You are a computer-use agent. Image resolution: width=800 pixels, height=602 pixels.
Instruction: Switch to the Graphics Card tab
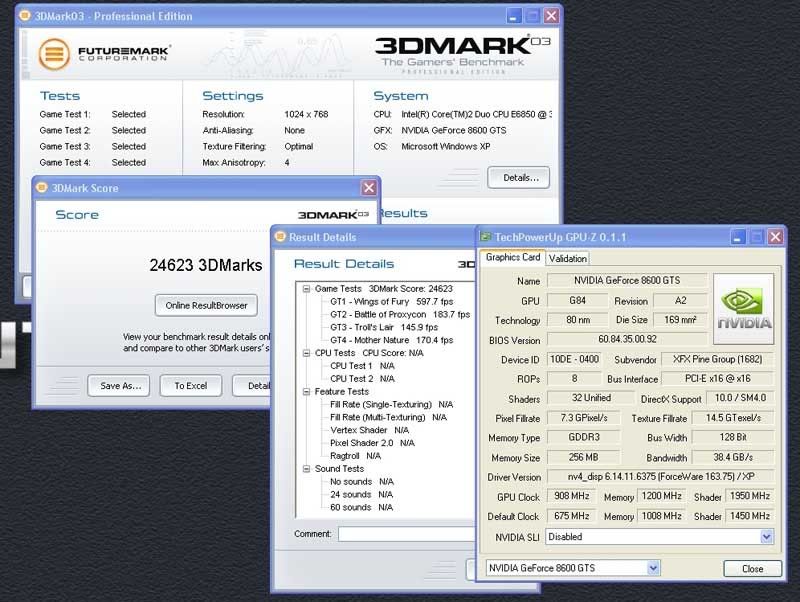click(513, 258)
